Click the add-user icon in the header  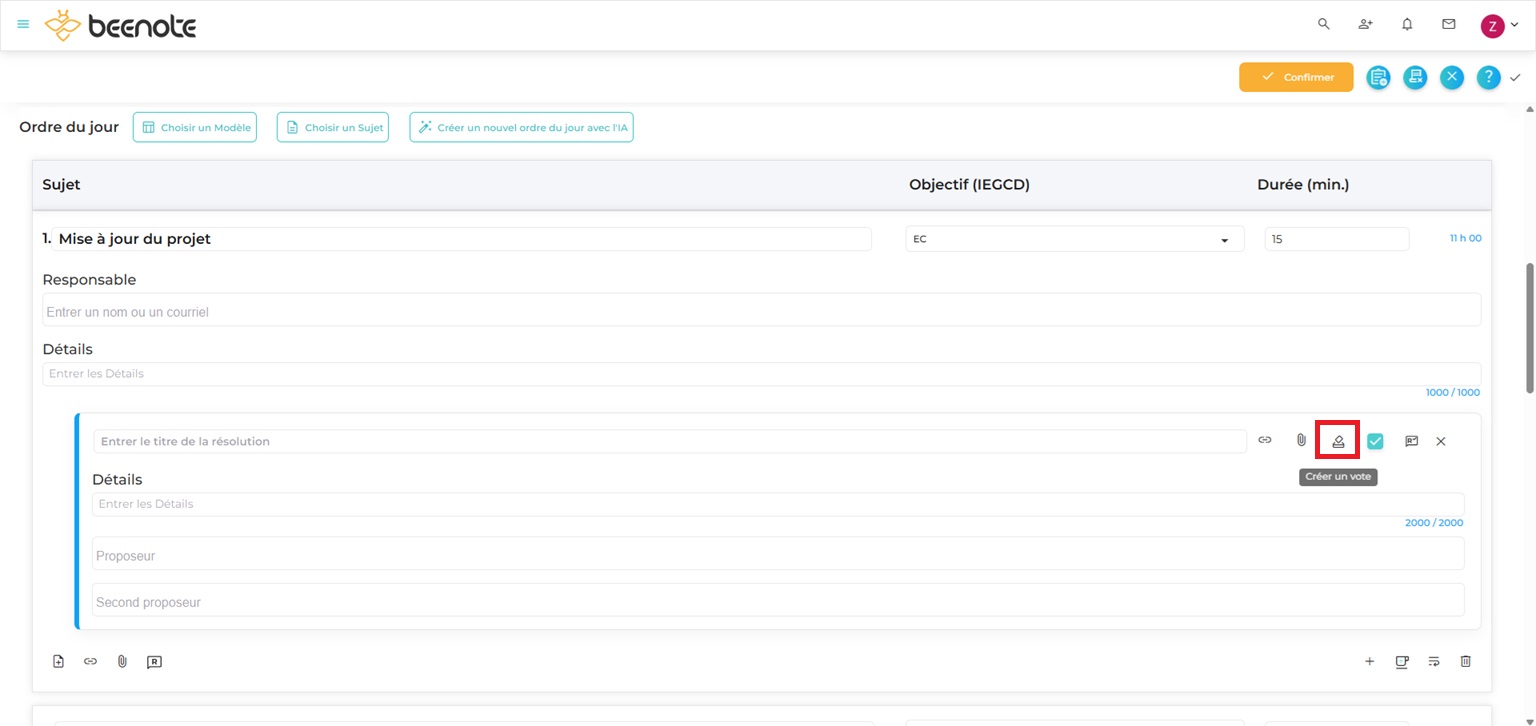tap(1365, 24)
